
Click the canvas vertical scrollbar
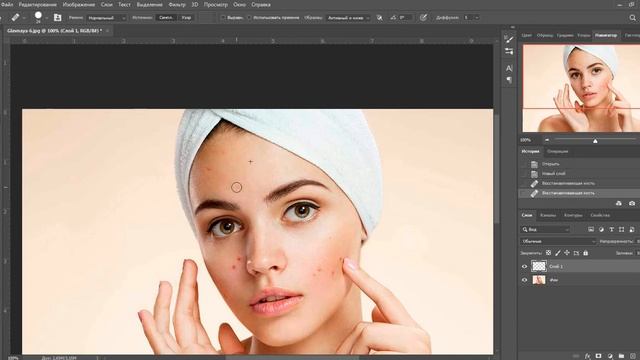click(496, 169)
